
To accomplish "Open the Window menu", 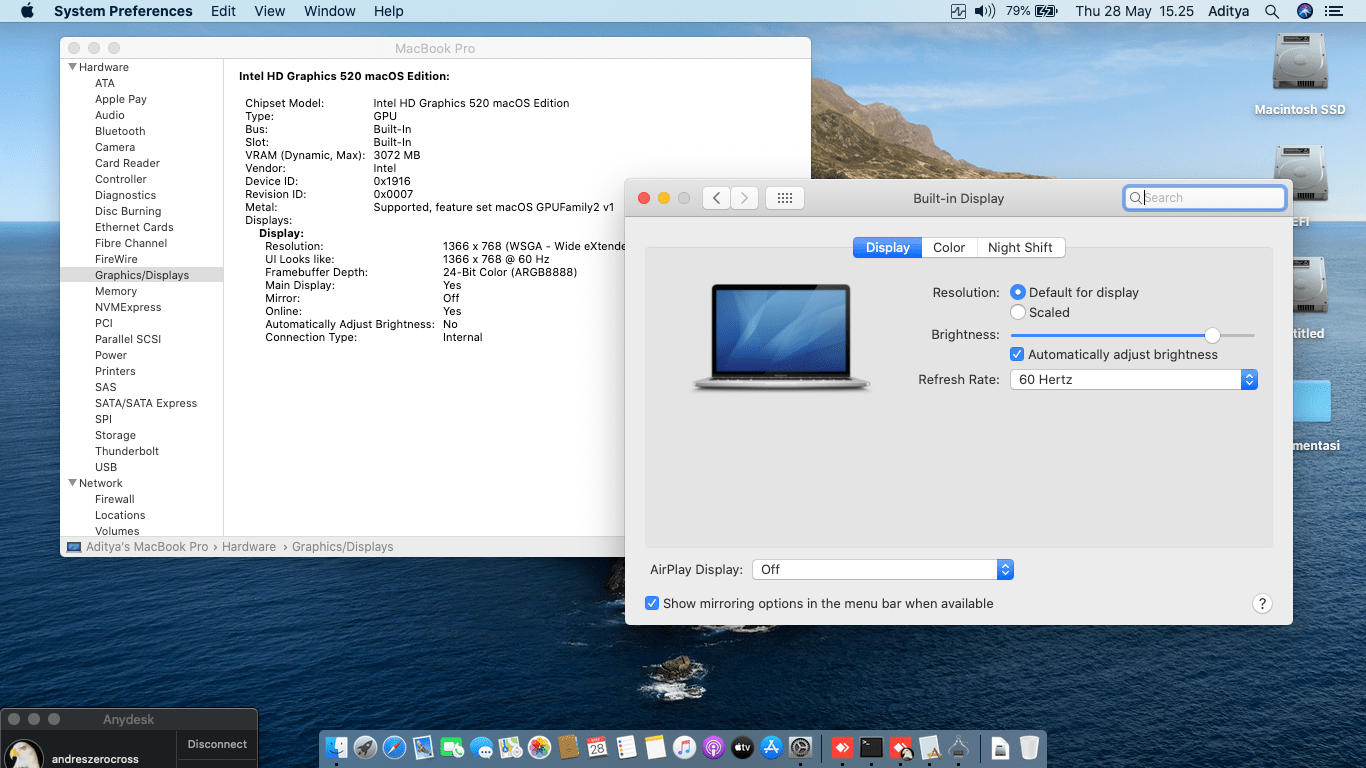I will click(330, 11).
